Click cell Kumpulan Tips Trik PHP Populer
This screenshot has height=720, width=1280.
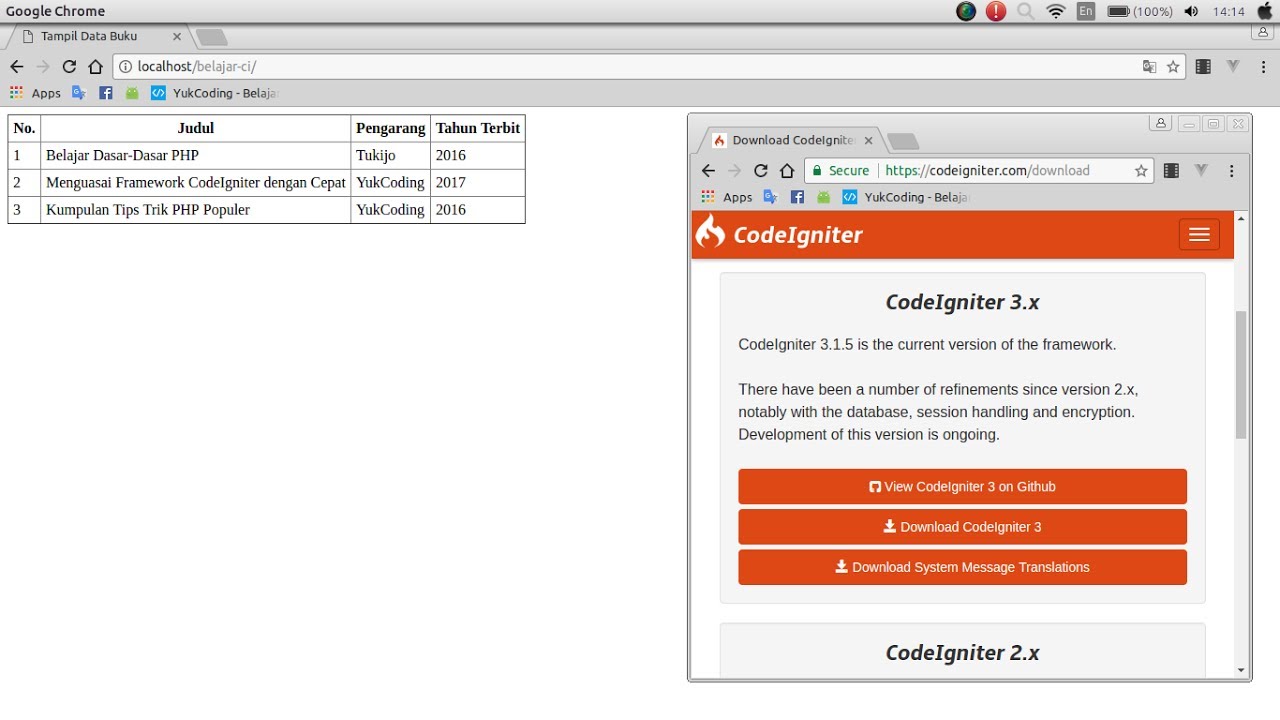[196, 209]
